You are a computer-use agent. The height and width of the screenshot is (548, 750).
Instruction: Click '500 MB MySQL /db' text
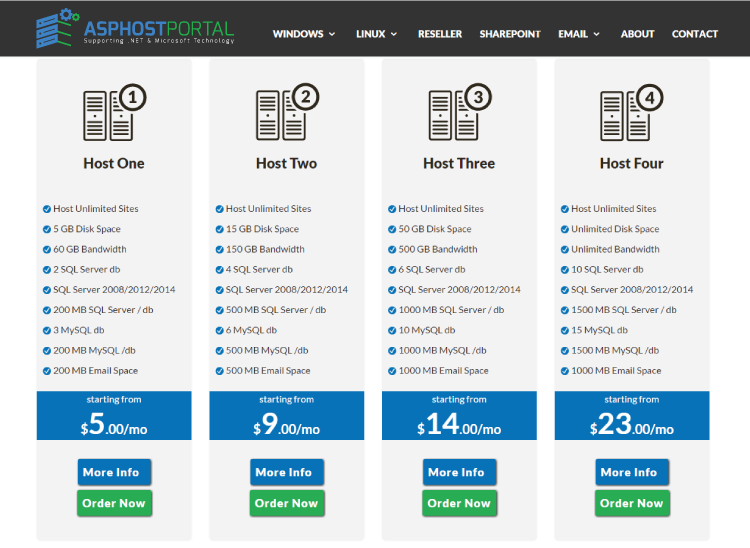point(267,351)
